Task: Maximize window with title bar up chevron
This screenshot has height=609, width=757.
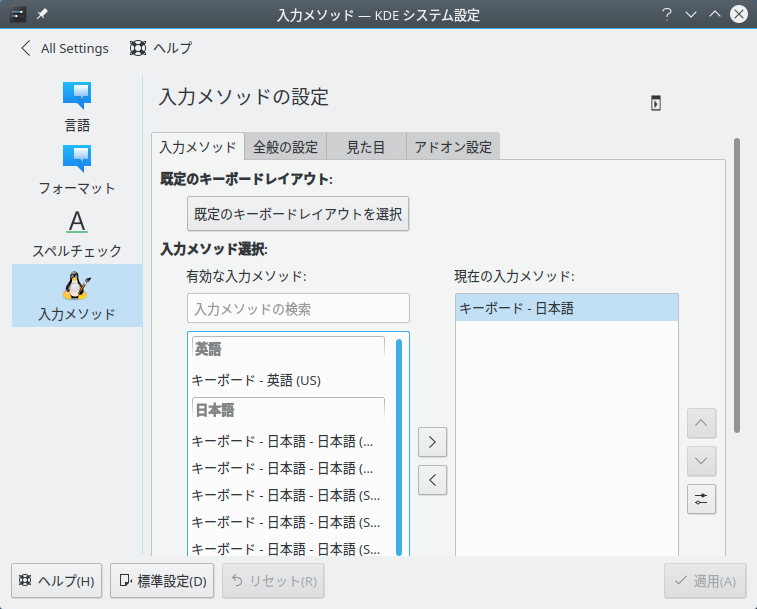Action: (715, 14)
